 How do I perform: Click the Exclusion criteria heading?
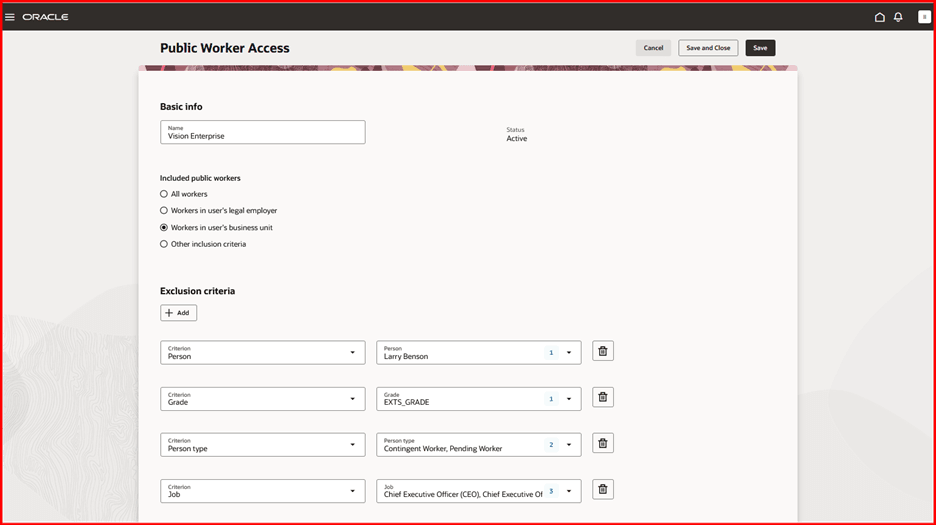pyautogui.click(x=198, y=291)
